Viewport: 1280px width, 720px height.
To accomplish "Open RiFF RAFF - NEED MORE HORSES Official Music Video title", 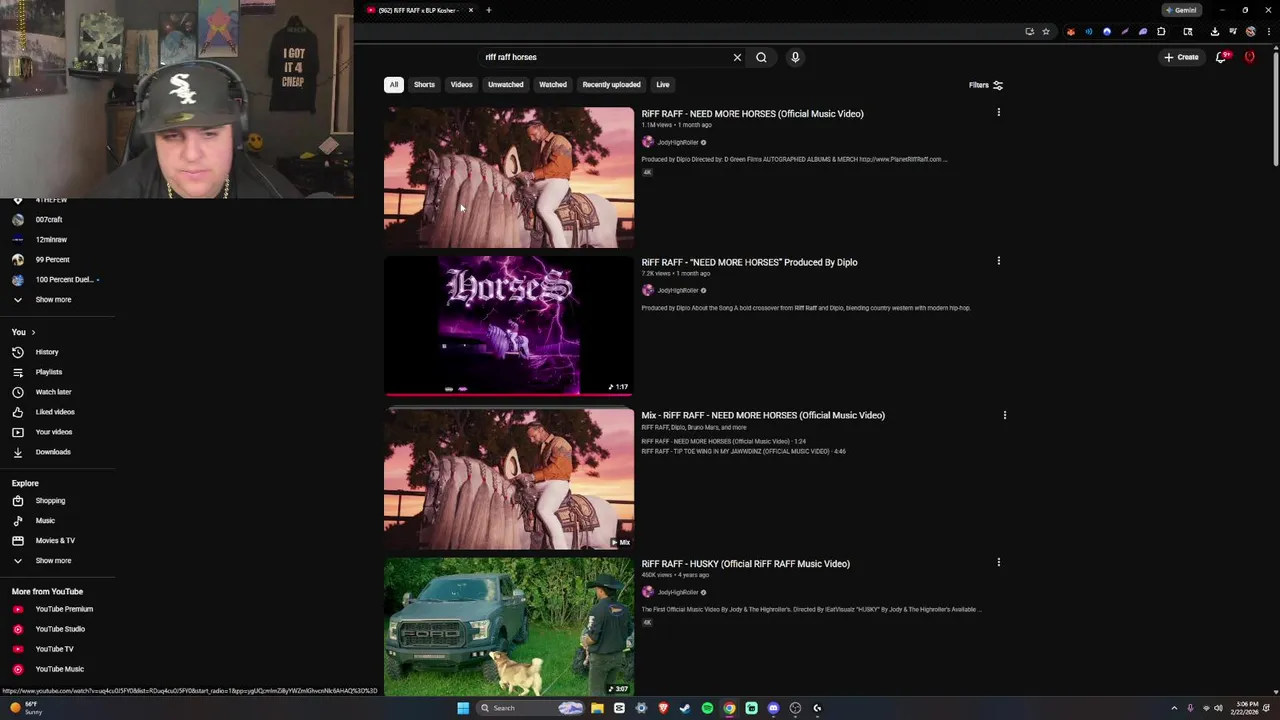I will click(x=752, y=114).
